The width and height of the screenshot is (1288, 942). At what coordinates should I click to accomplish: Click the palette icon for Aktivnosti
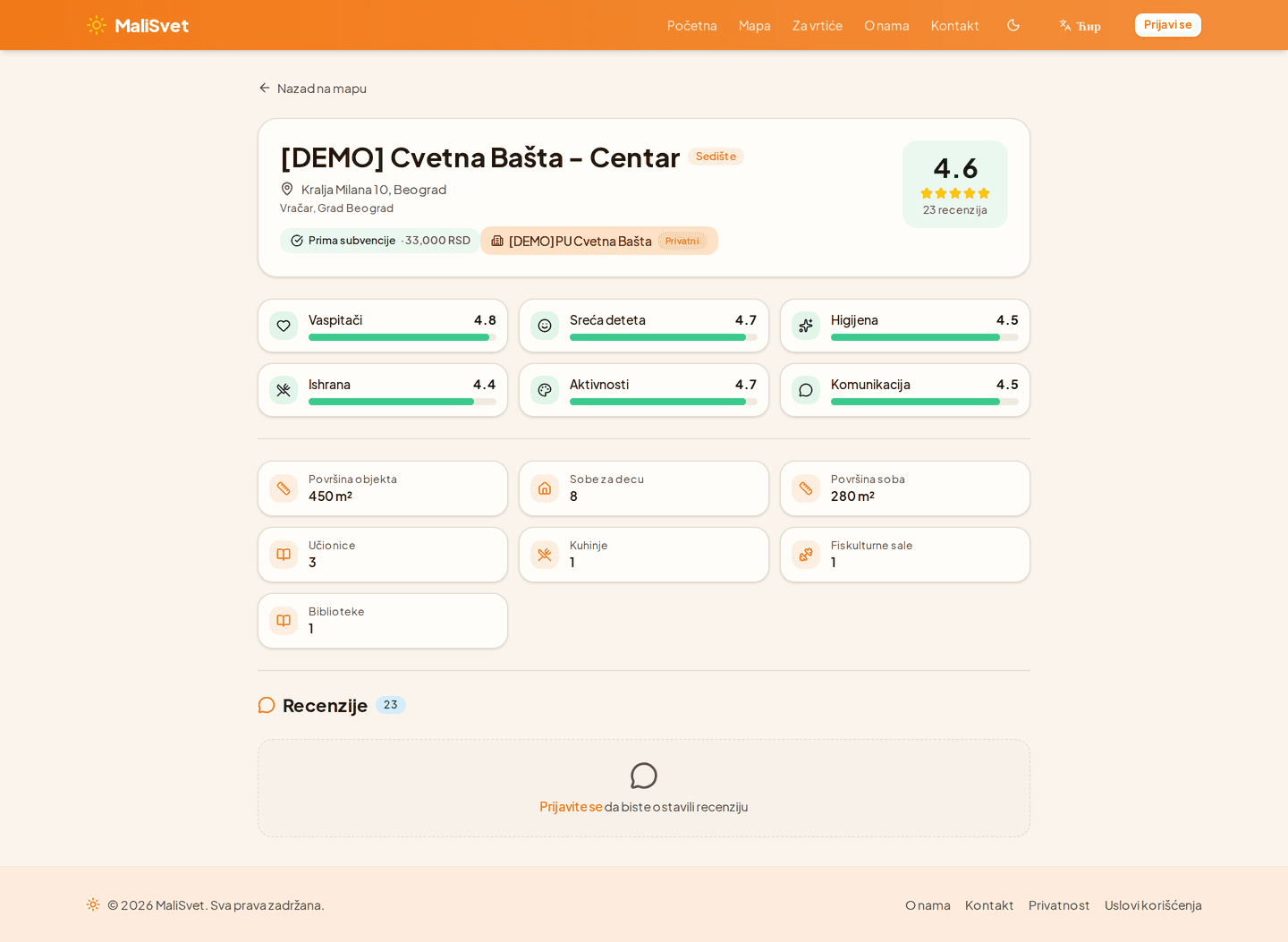coord(545,390)
